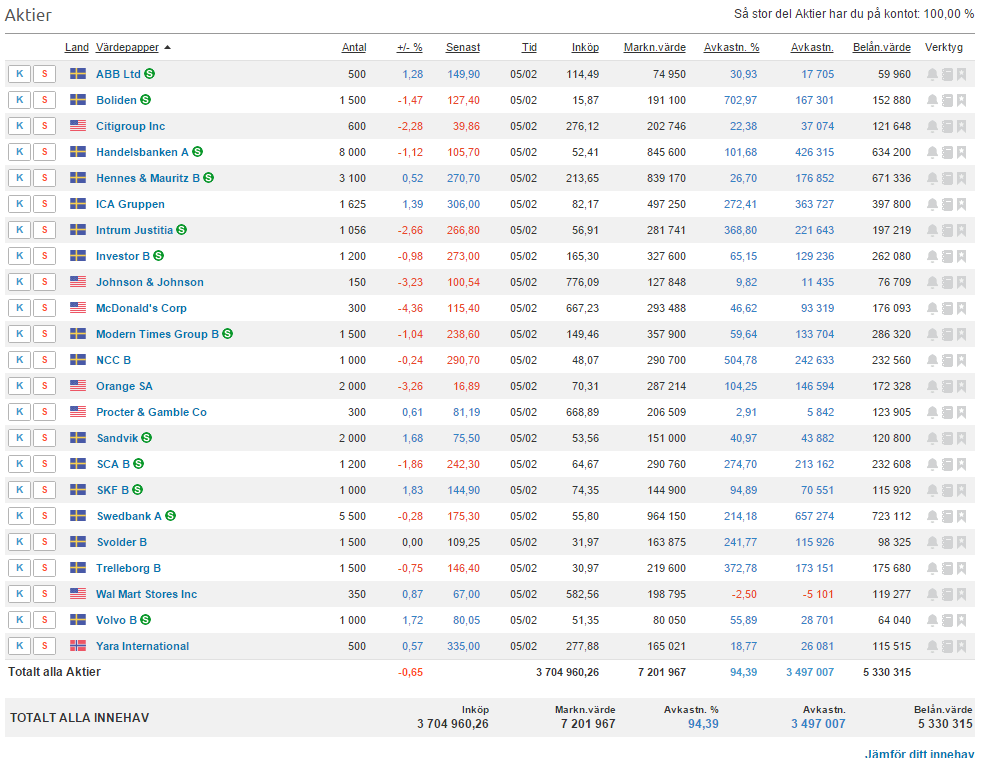Click the Jämför ditt innehav link
The image size is (987, 758).
pyautogui.click(x=920, y=753)
